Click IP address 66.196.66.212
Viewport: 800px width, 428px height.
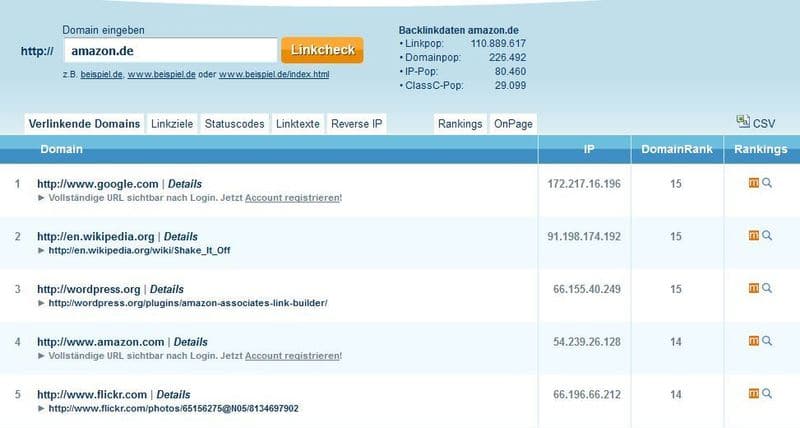point(587,394)
